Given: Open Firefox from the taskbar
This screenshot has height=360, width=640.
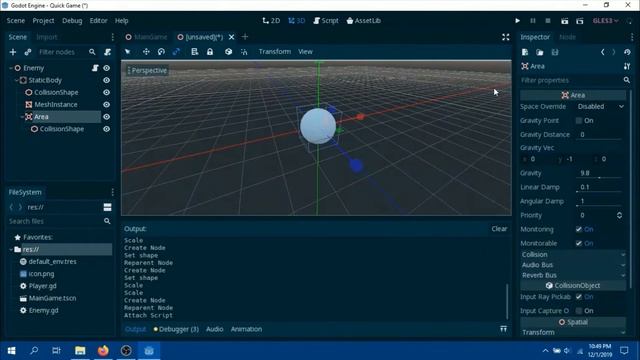Looking at the screenshot, I should [103, 350].
